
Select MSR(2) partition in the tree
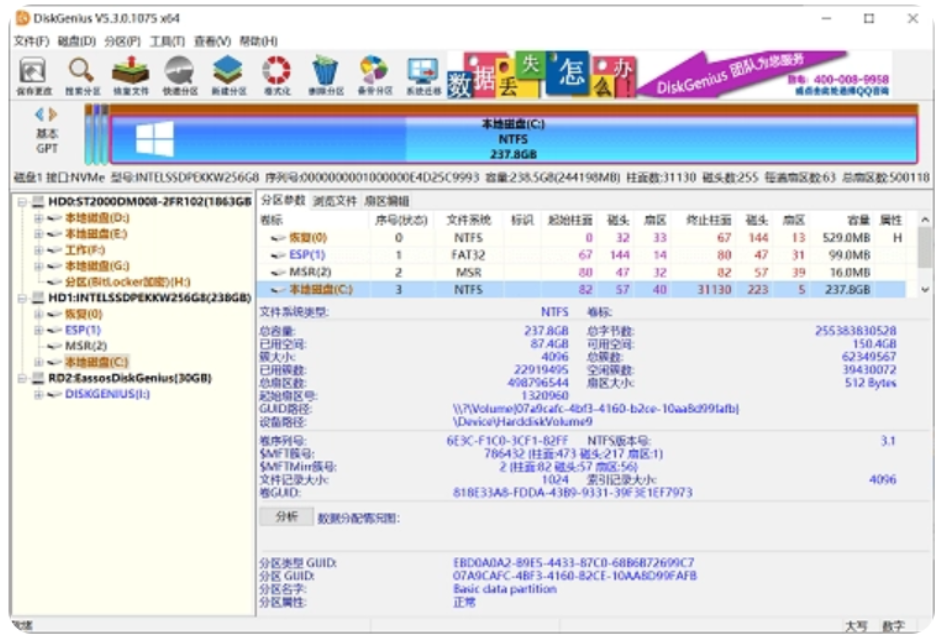86,346
